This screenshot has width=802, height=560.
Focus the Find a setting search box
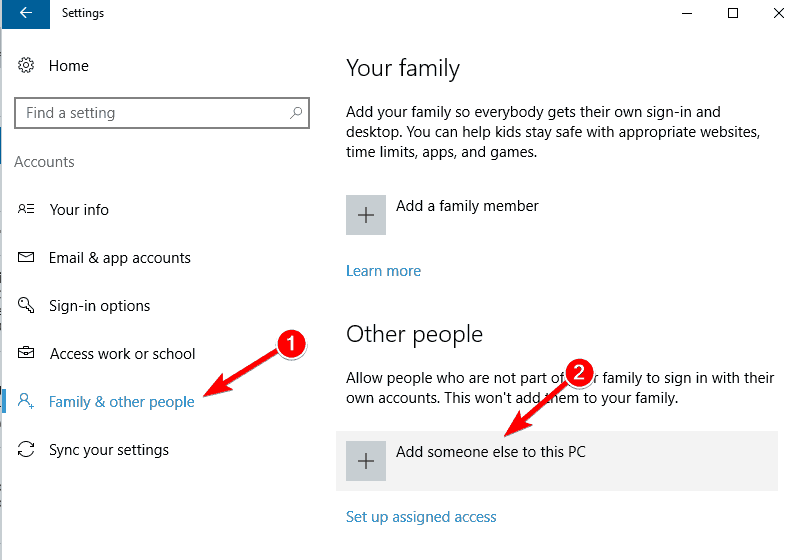click(150, 113)
